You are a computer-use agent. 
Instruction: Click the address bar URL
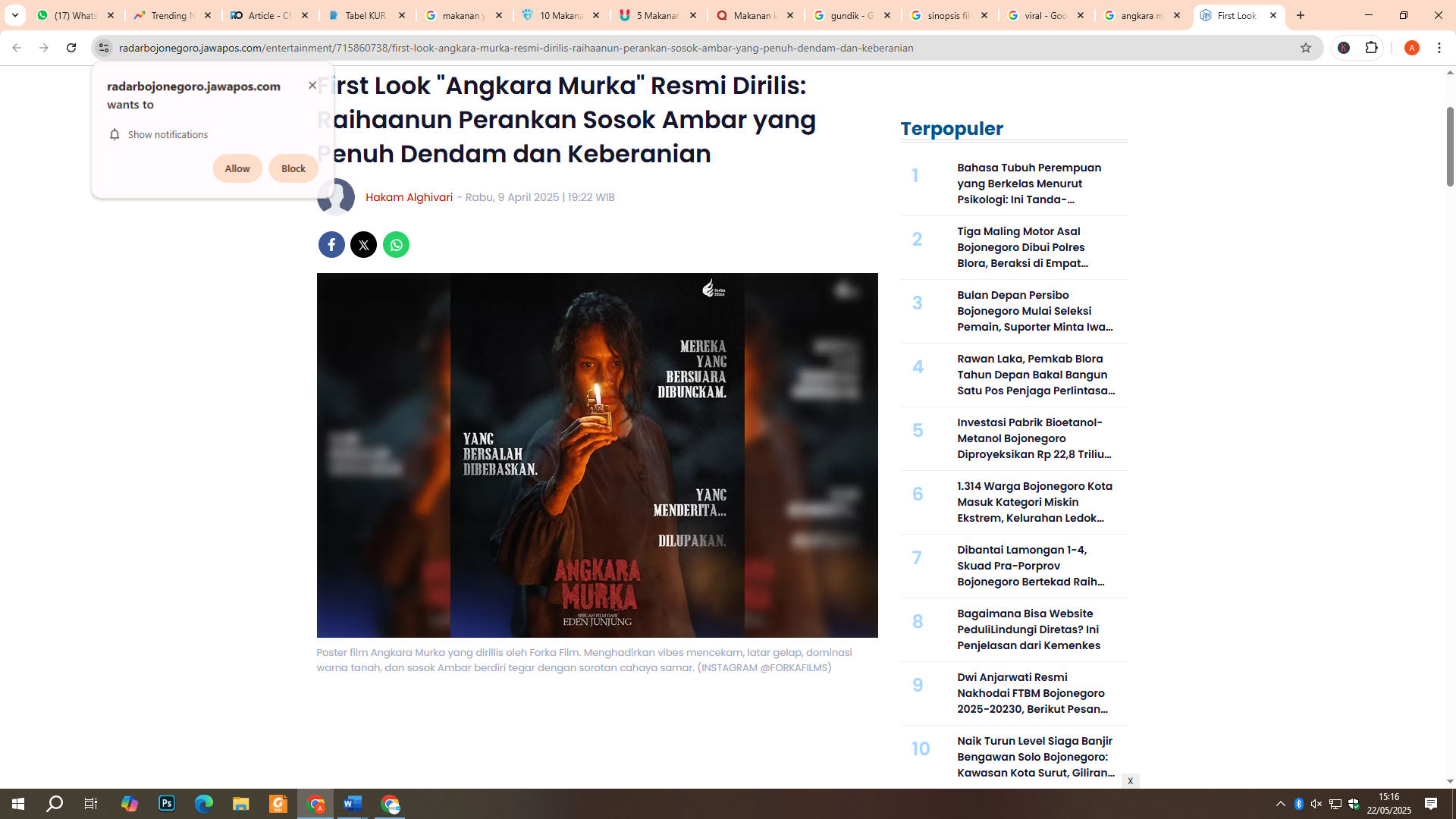[x=516, y=48]
